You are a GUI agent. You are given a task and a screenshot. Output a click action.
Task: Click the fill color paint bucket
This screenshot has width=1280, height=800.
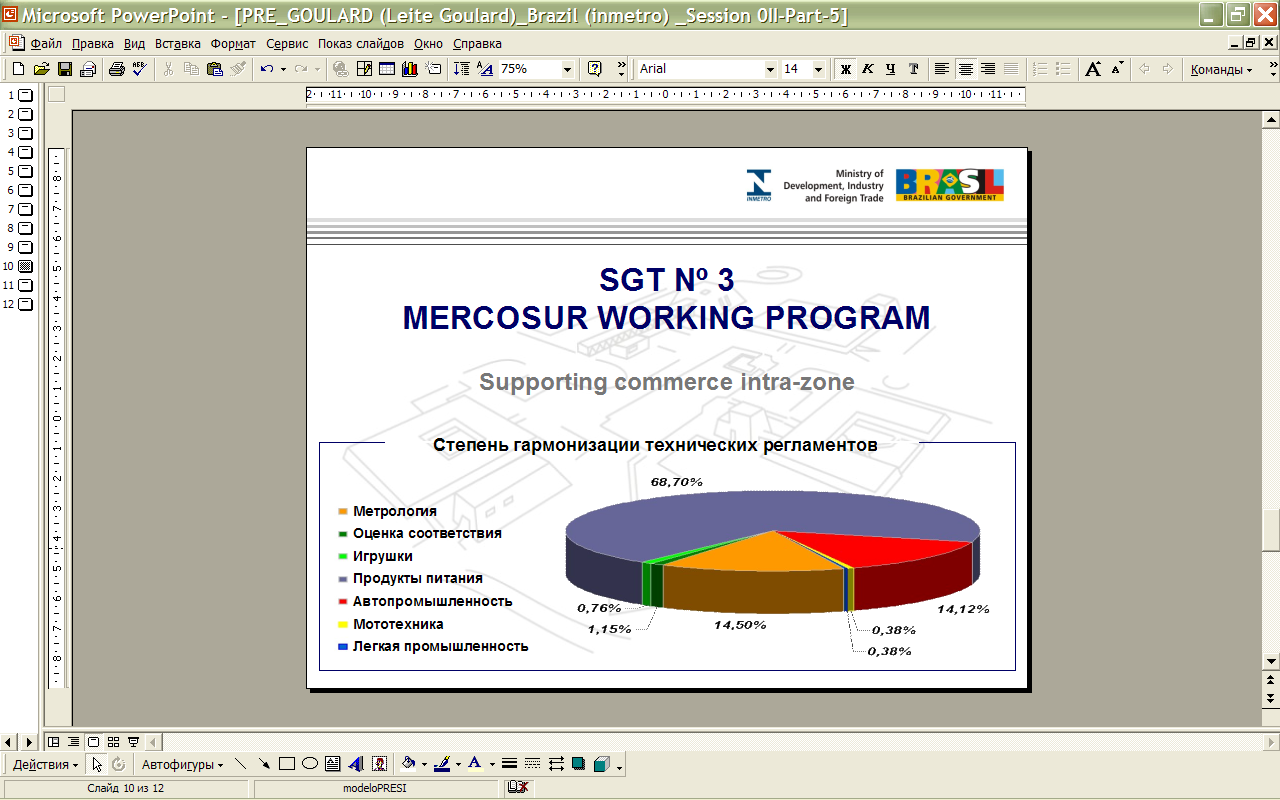coord(408,764)
